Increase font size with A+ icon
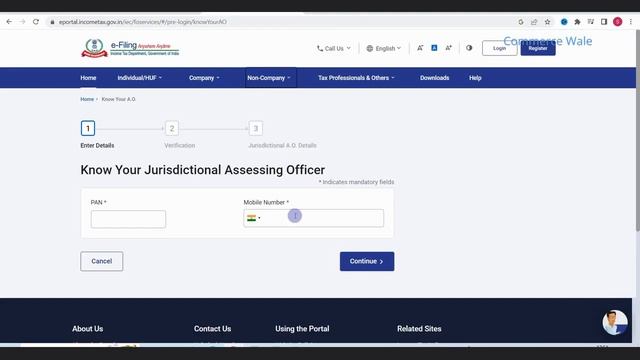This screenshot has width=640, height=360. tap(449, 48)
